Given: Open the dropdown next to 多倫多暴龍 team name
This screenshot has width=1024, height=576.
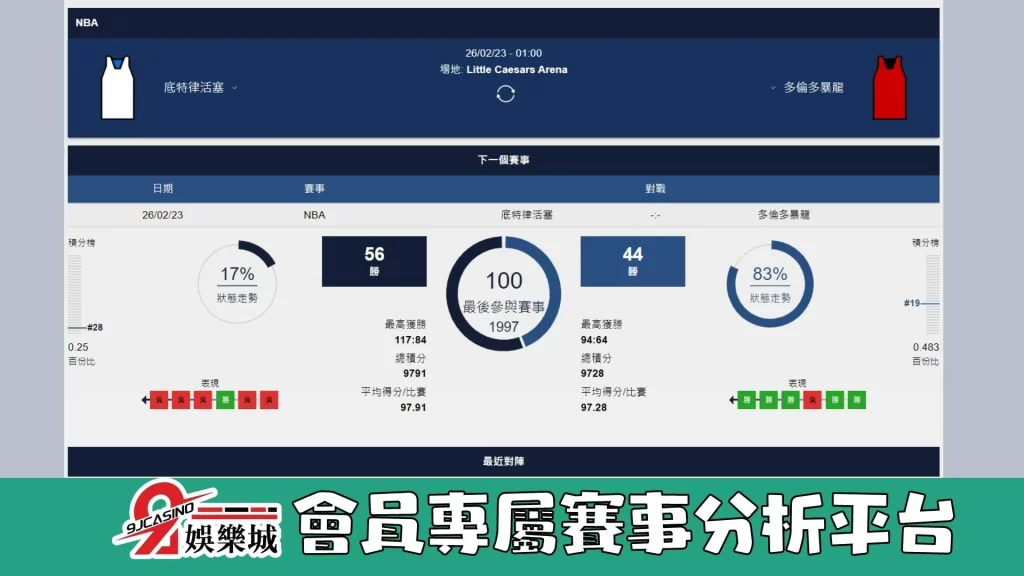Looking at the screenshot, I should (771, 86).
